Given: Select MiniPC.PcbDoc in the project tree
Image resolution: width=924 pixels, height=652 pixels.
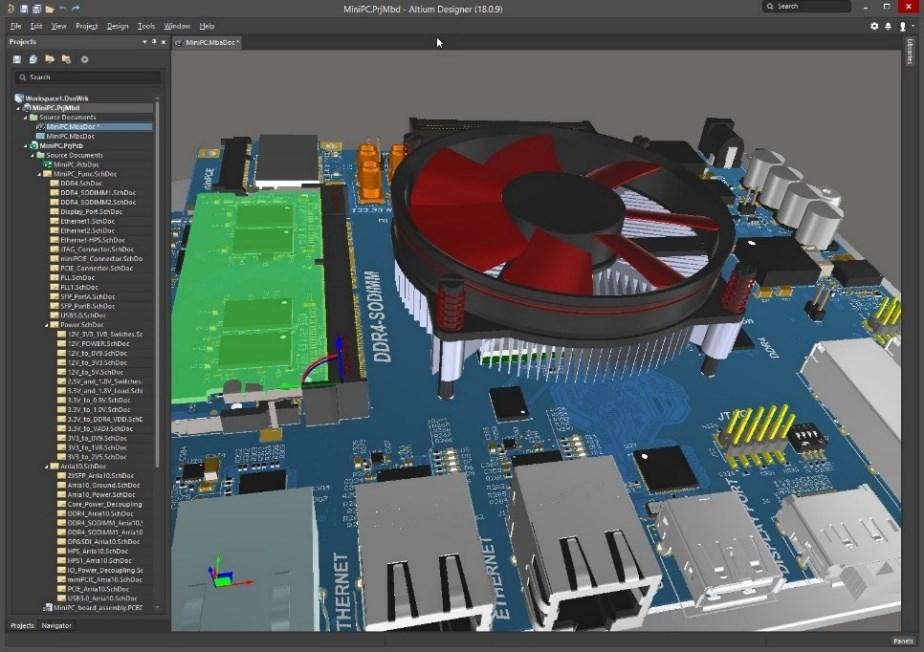Looking at the screenshot, I should pyautogui.click(x=77, y=164).
